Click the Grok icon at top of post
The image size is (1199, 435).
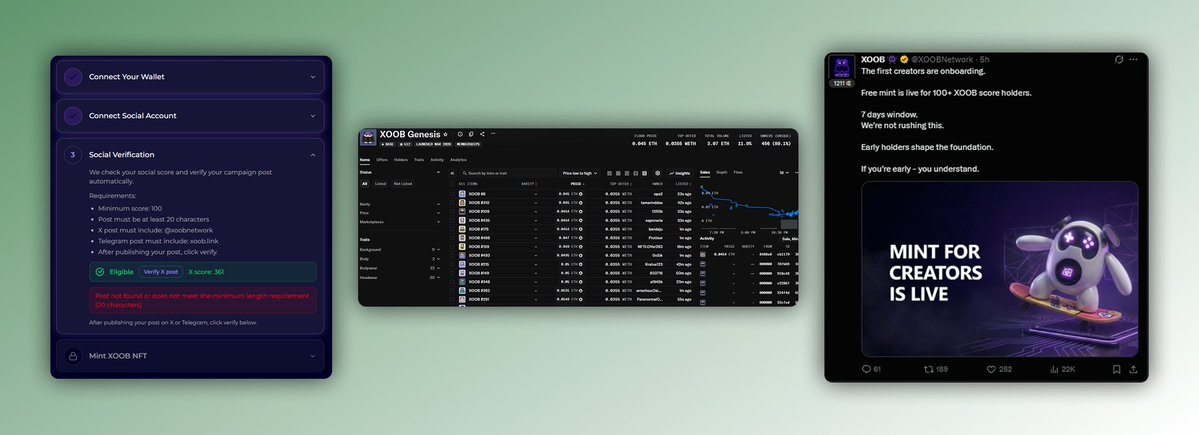1119,60
